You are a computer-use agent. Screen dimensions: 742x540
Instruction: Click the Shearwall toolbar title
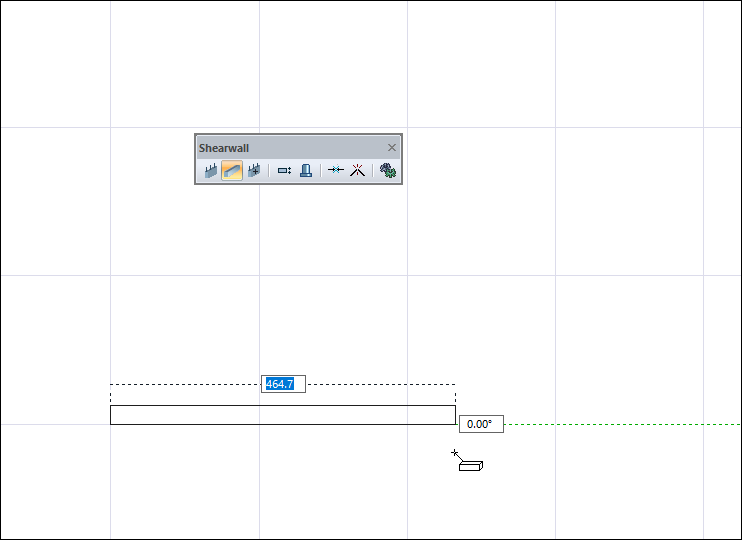[224, 148]
